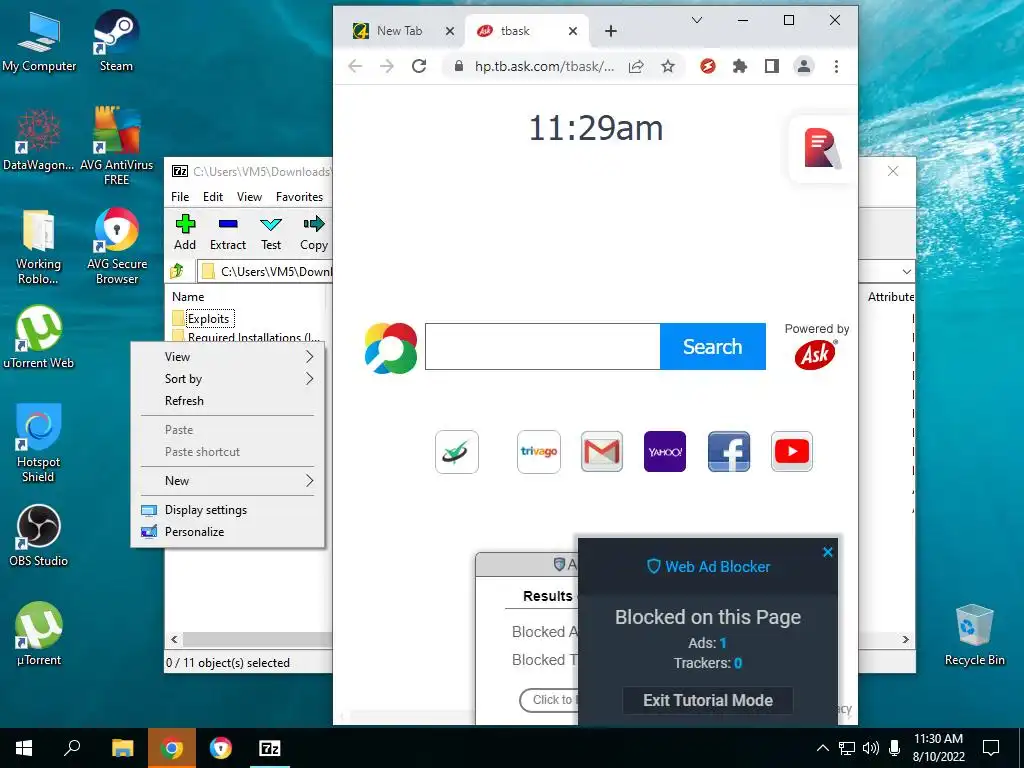
Task: Open 7-Zip File menu
Action: pos(180,197)
